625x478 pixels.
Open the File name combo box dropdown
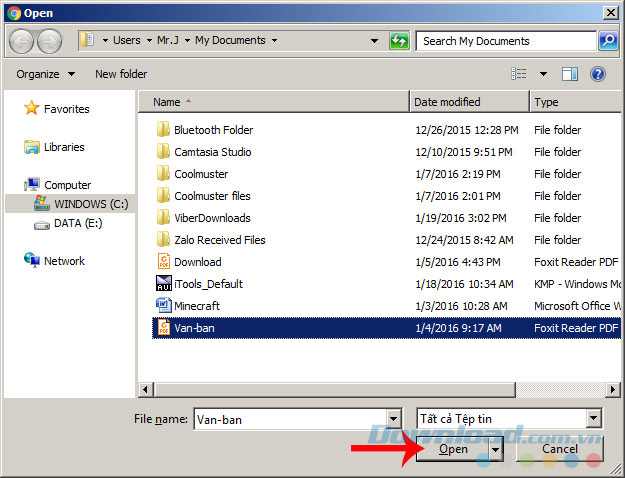point(393,419)
